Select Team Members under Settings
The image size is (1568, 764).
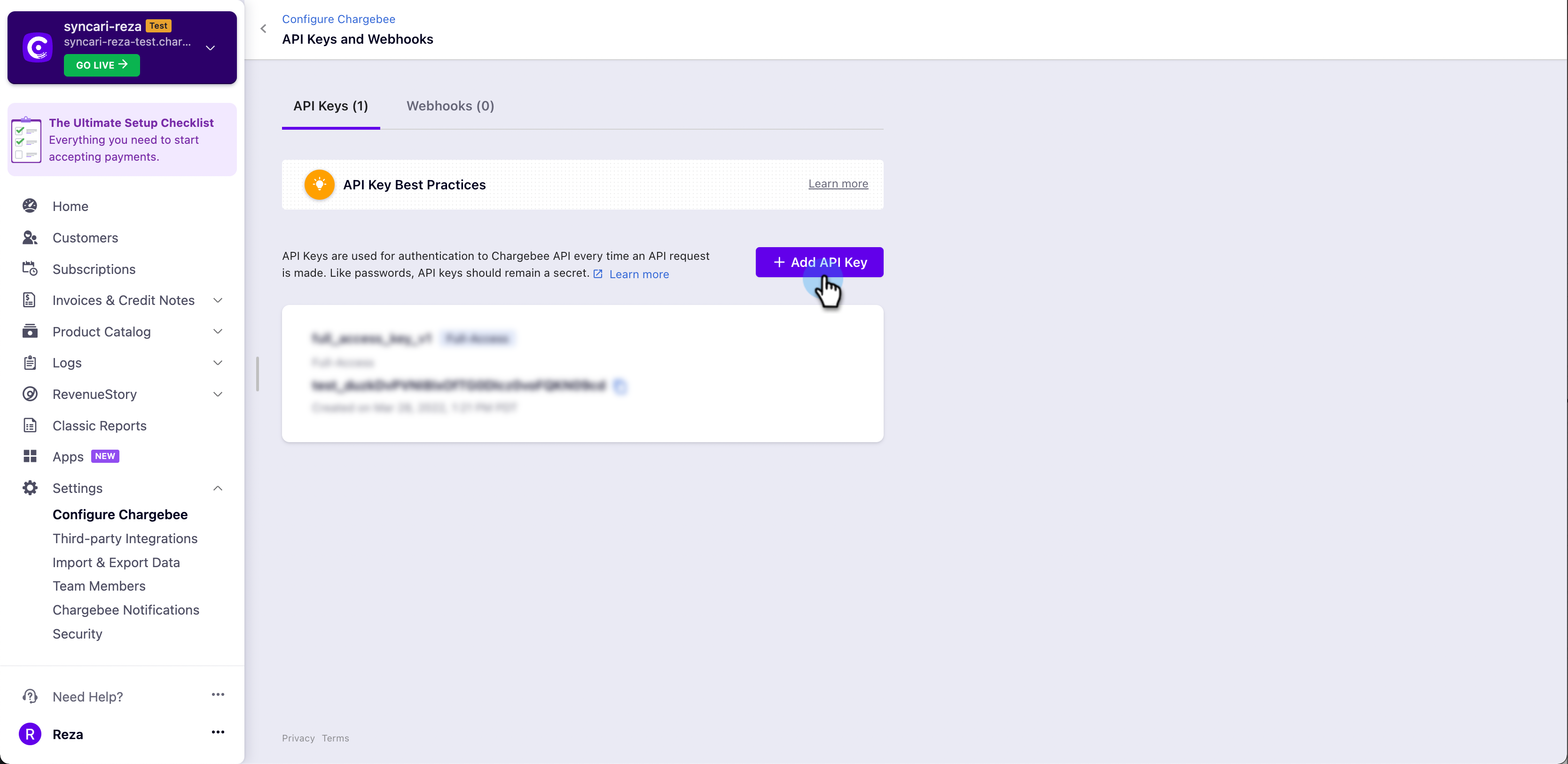pos(99,586)
